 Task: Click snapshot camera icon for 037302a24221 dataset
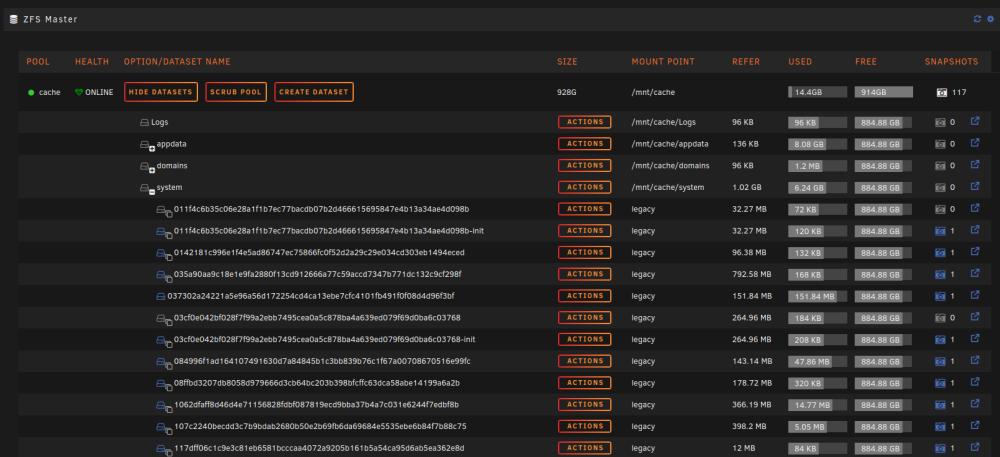(x=941, y=296)
